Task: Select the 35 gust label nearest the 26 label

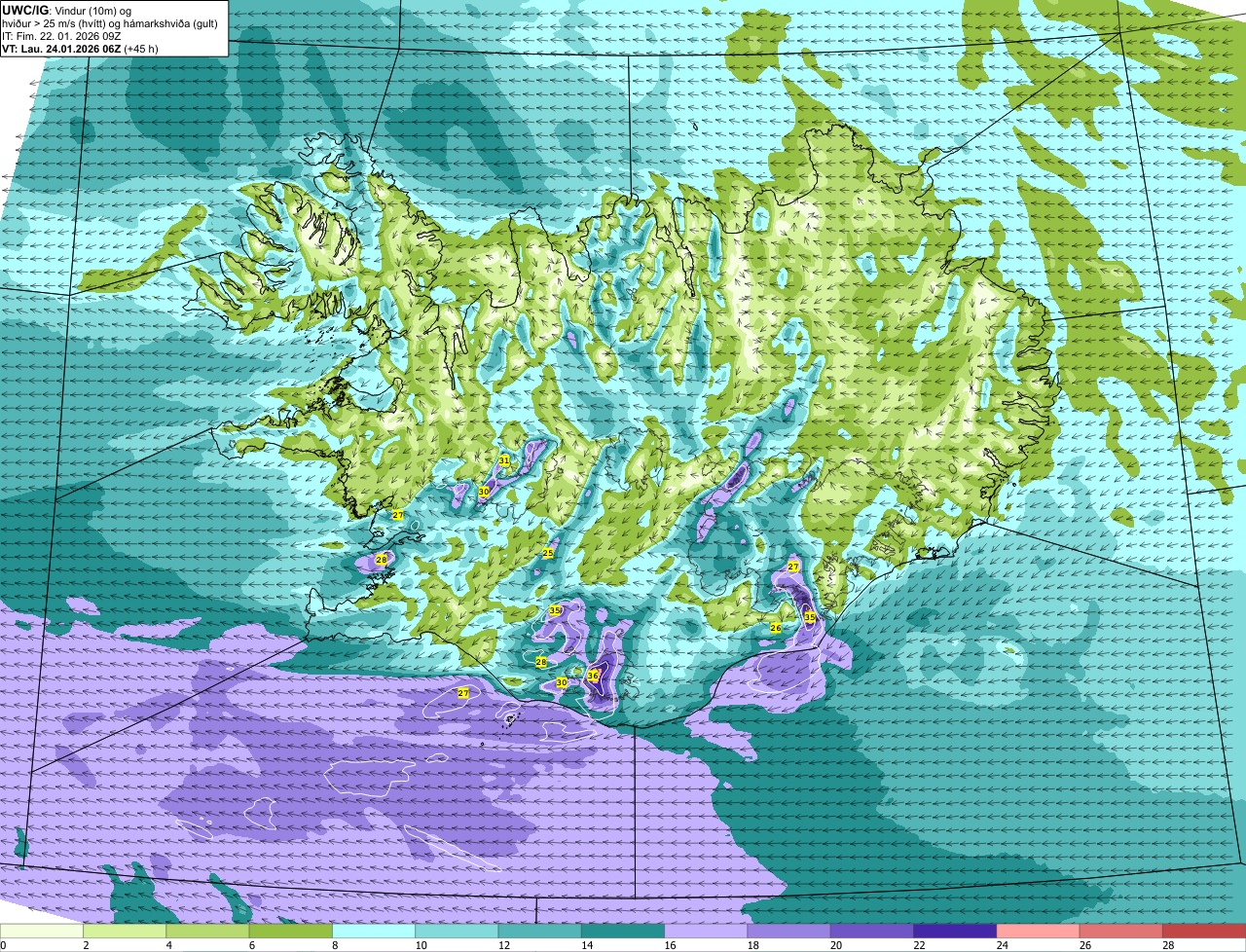Action: pos(810,617)
